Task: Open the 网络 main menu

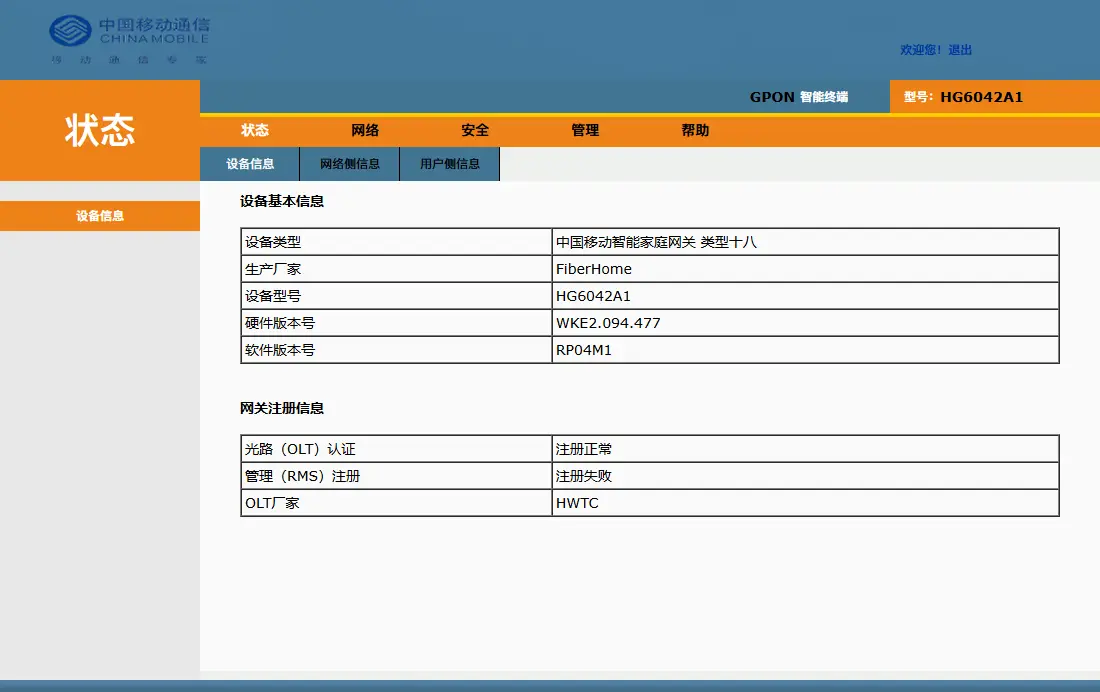Action: point(365,130)
